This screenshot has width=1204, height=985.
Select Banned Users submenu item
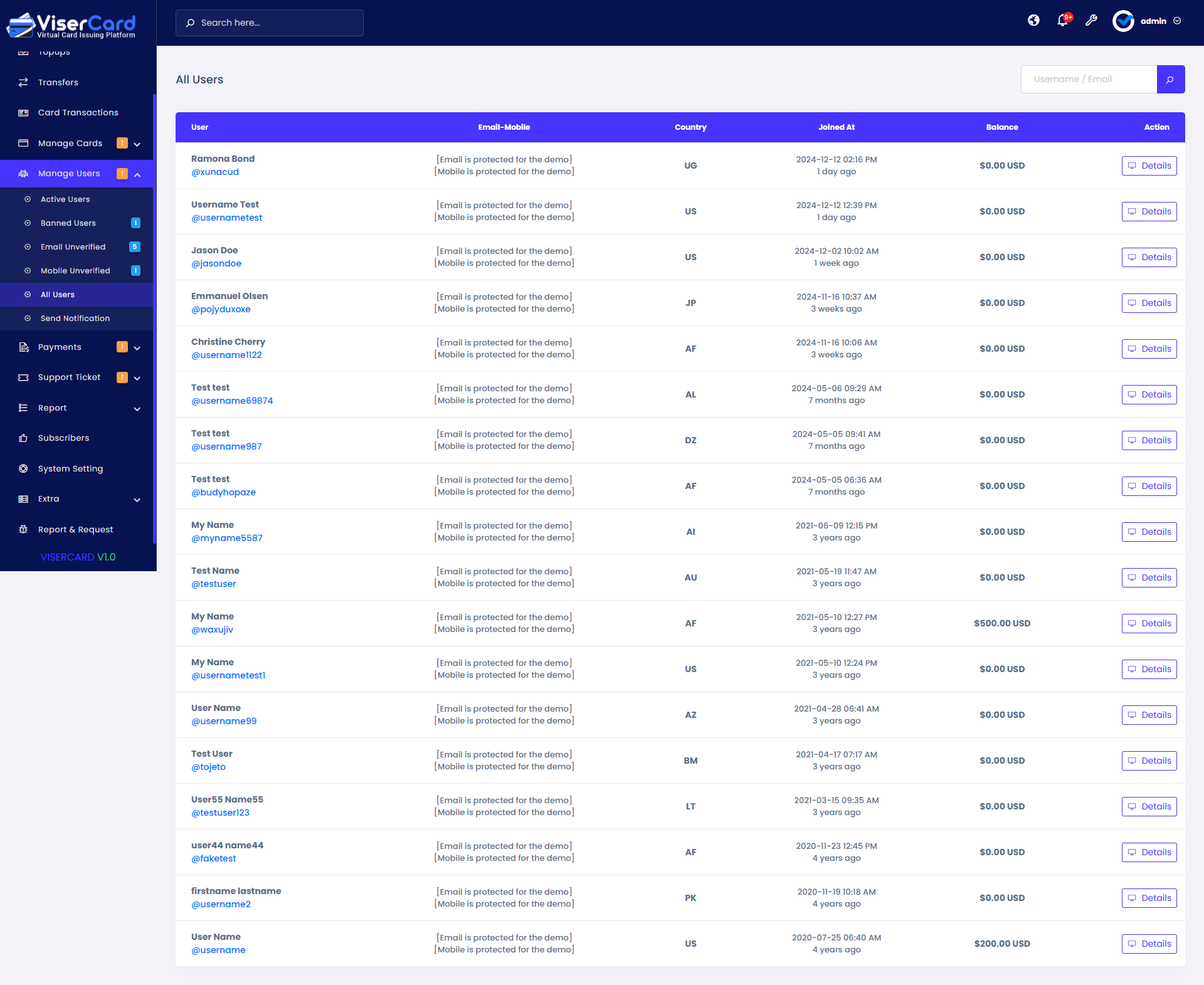point(68,223)
